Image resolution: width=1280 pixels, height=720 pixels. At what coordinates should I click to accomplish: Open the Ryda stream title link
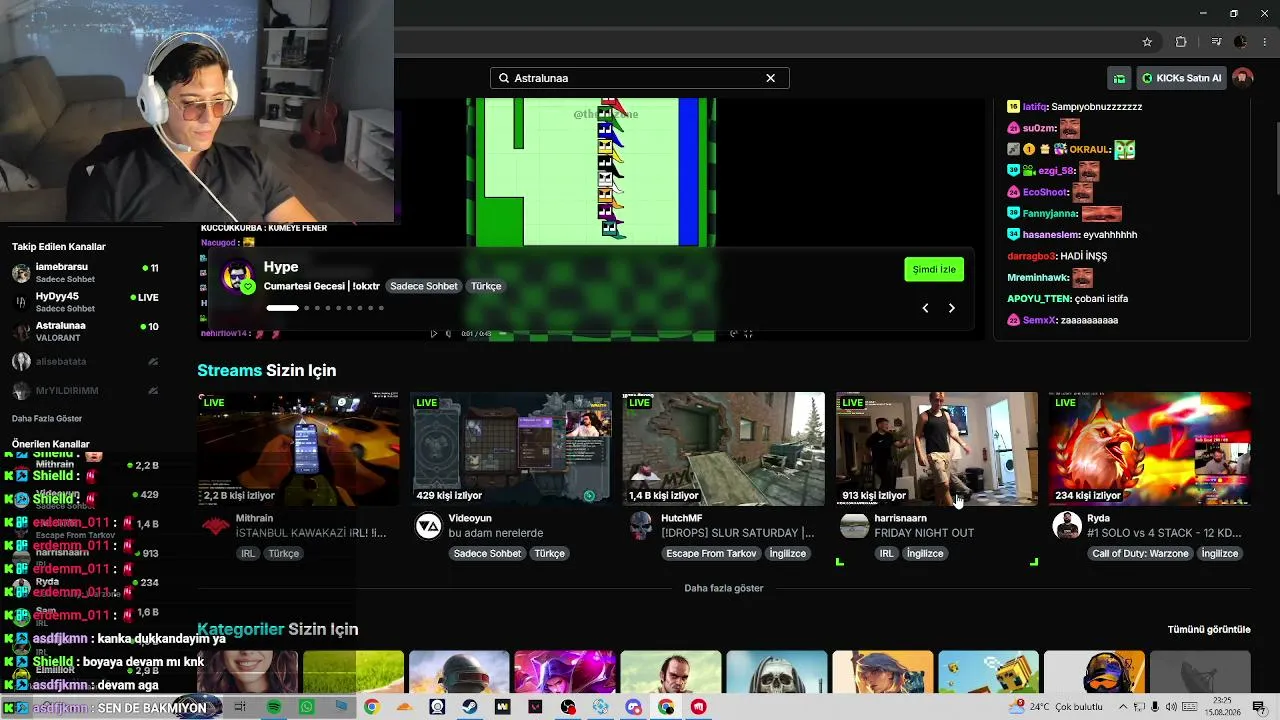click(1164, 533)
